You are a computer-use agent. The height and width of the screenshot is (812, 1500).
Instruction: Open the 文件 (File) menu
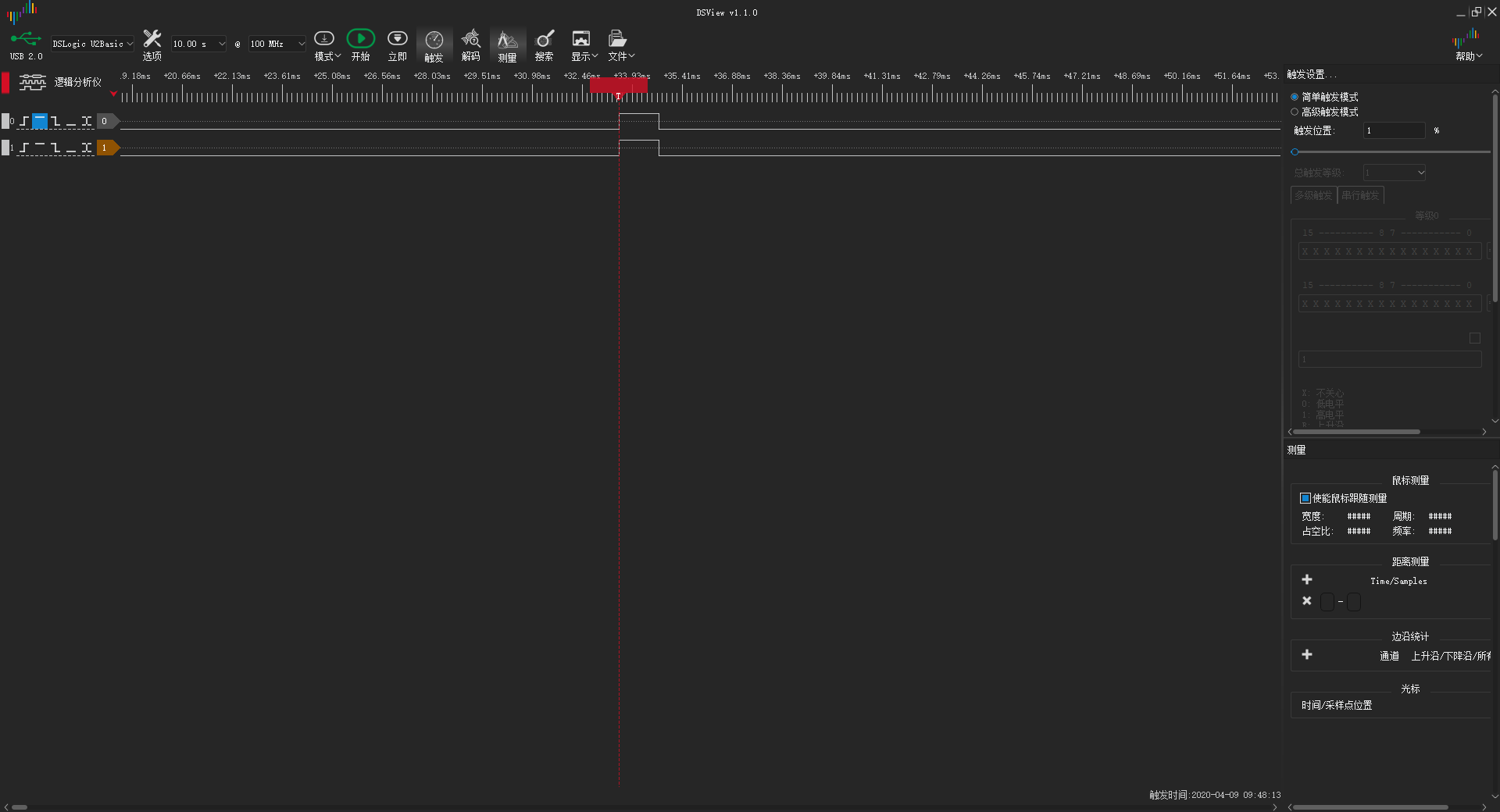(x=620, y=45)
